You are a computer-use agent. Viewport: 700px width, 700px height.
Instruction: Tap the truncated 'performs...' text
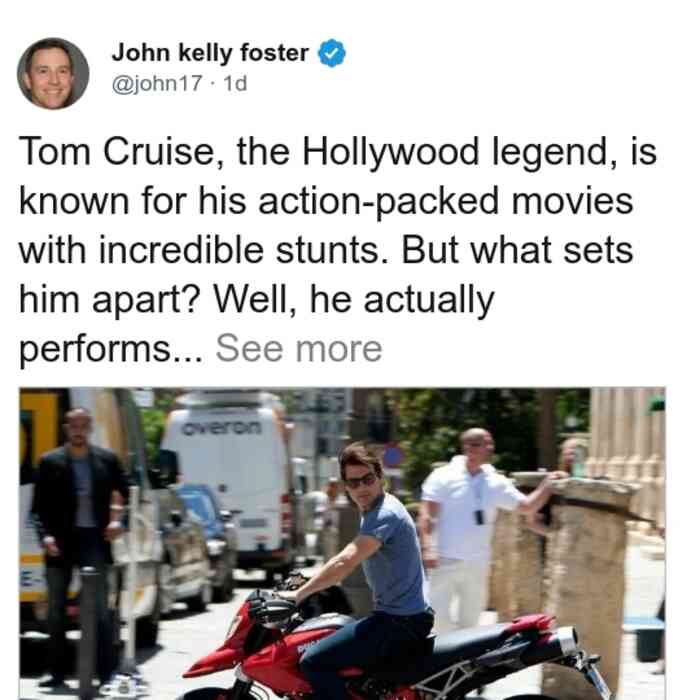click(111, 350)
